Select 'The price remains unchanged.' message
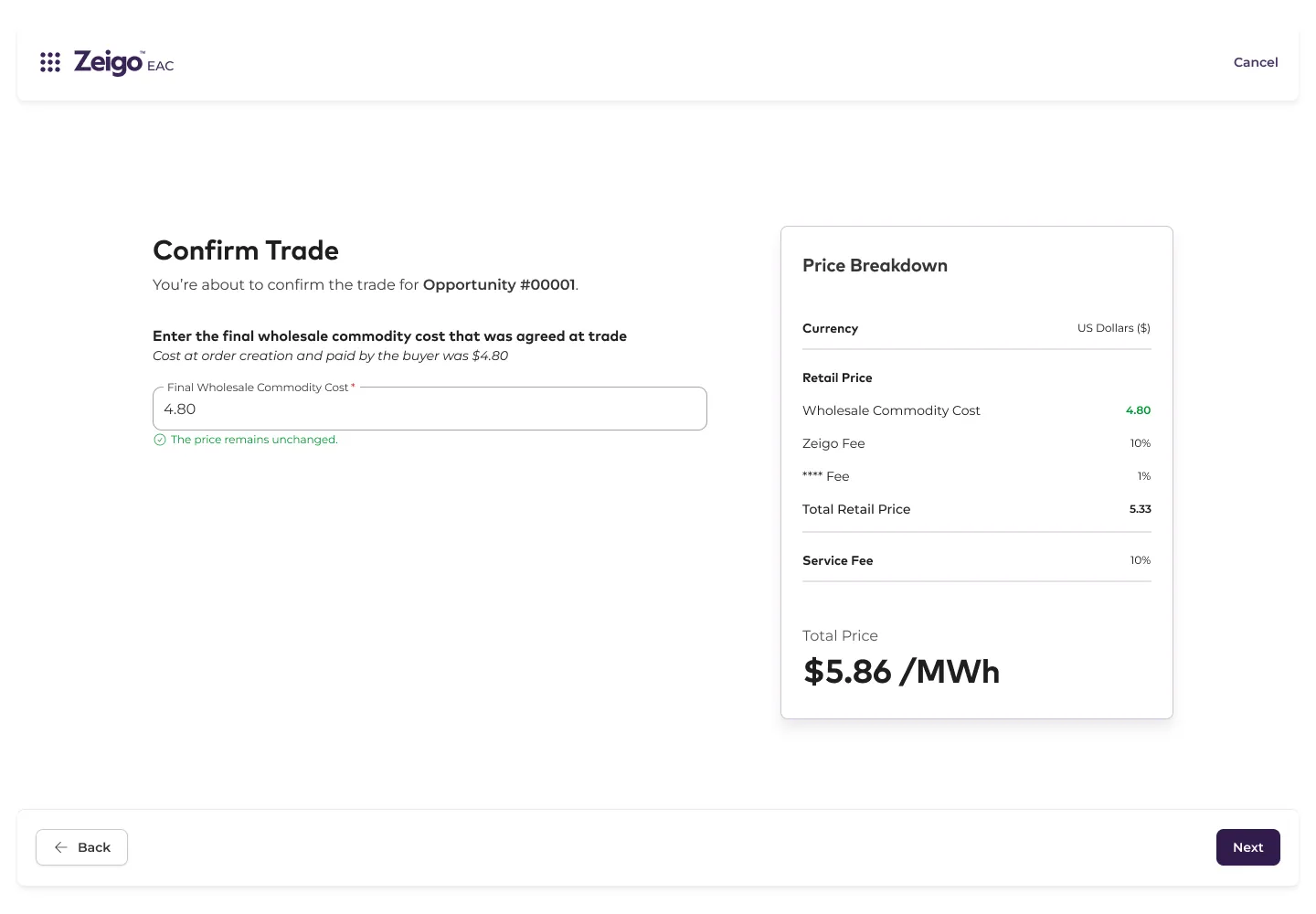This screenshot has width=1316, height=914. coord(254,440)
